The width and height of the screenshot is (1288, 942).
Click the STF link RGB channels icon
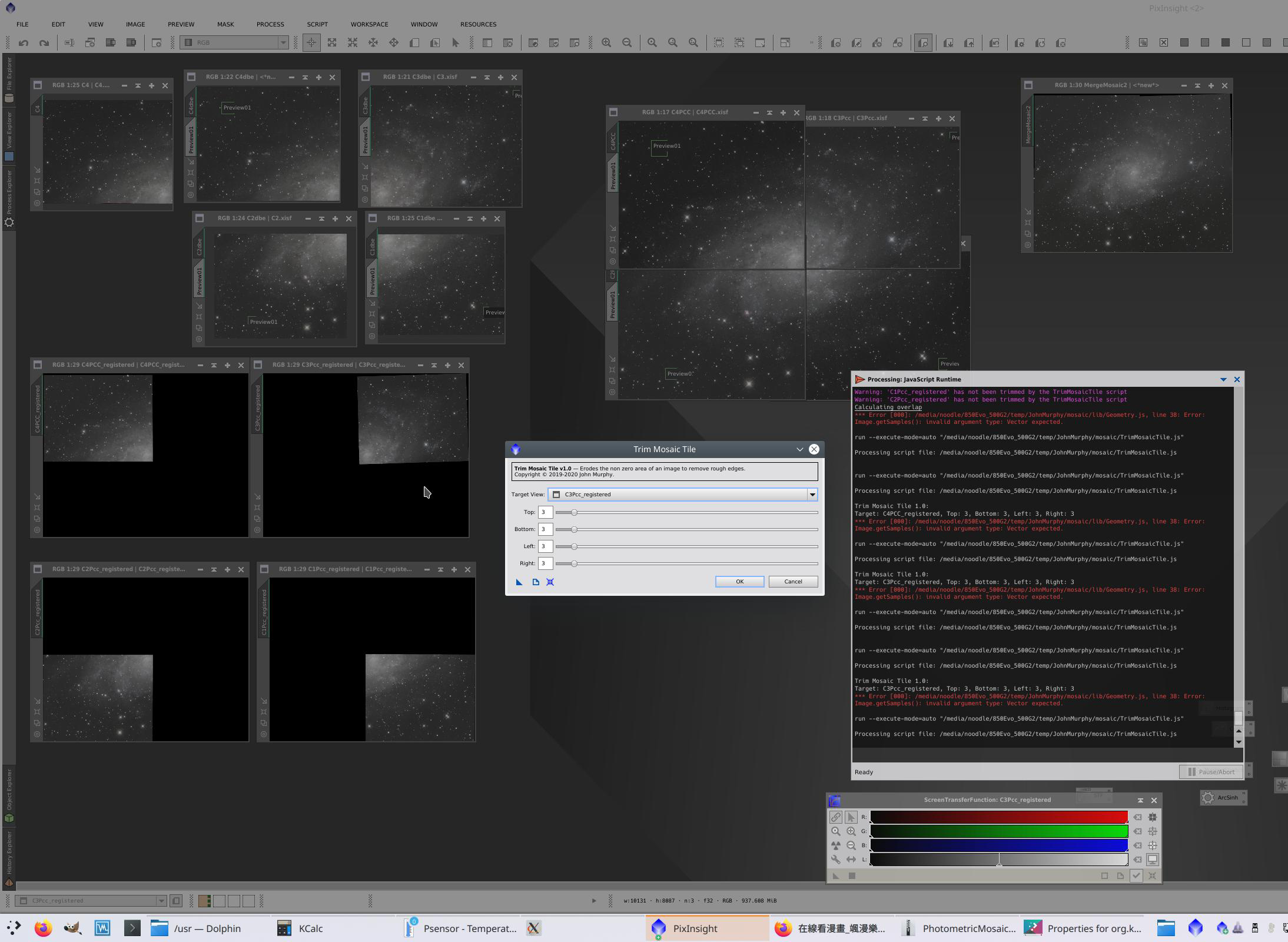point(836,817)
